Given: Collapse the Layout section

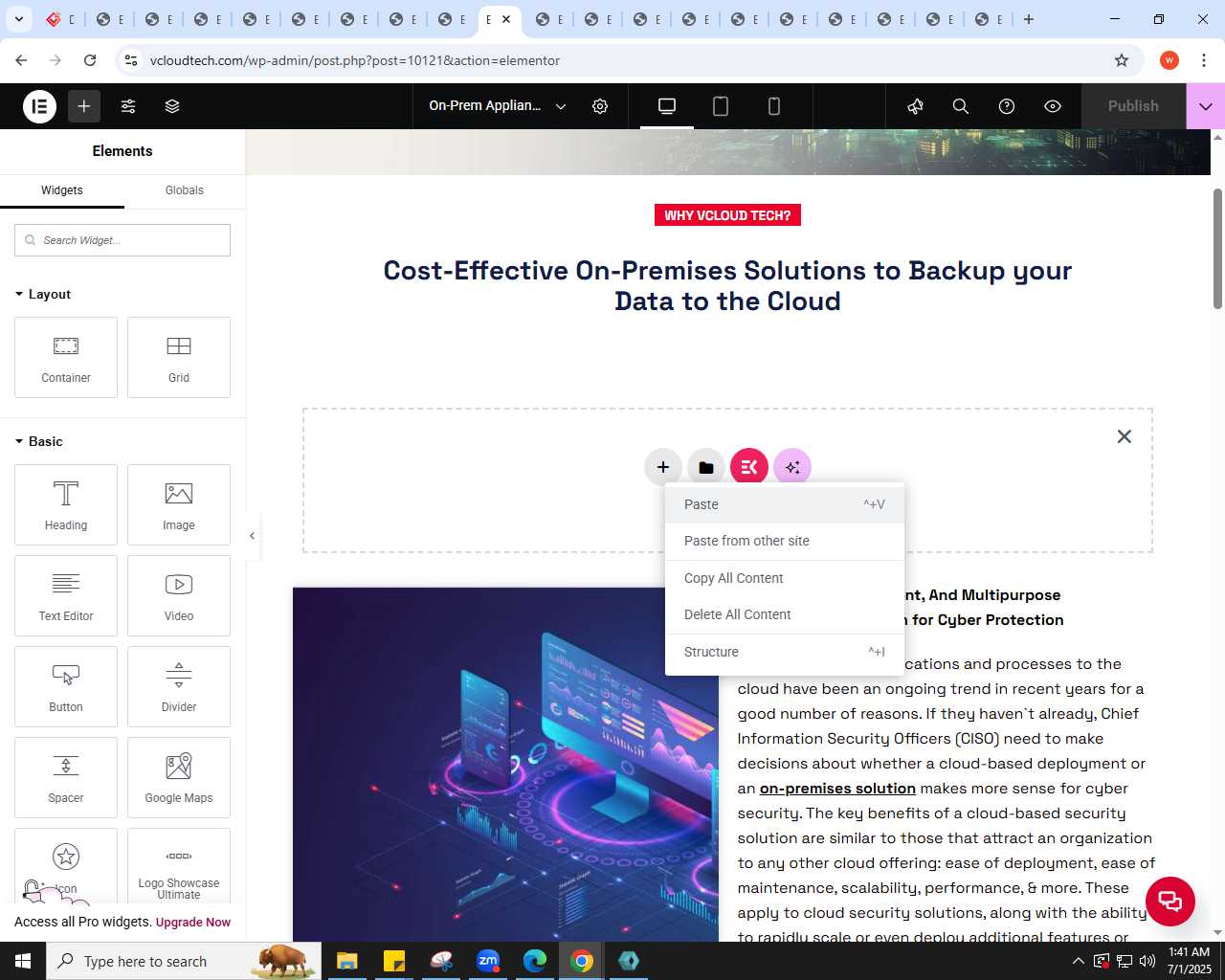Looking at the screenshot, I should (43, 294).
